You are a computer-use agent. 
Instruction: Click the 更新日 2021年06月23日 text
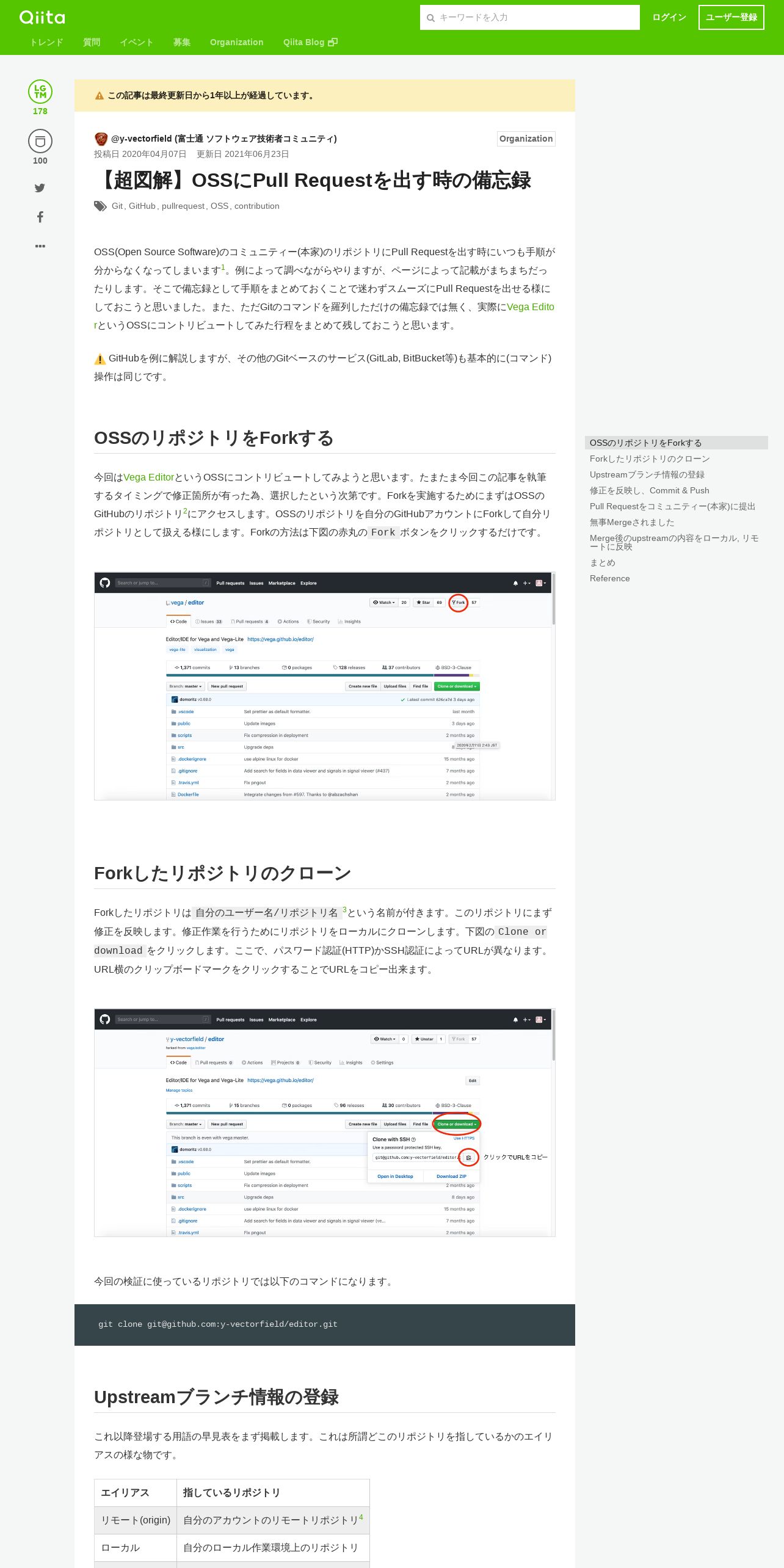[242, 154]
